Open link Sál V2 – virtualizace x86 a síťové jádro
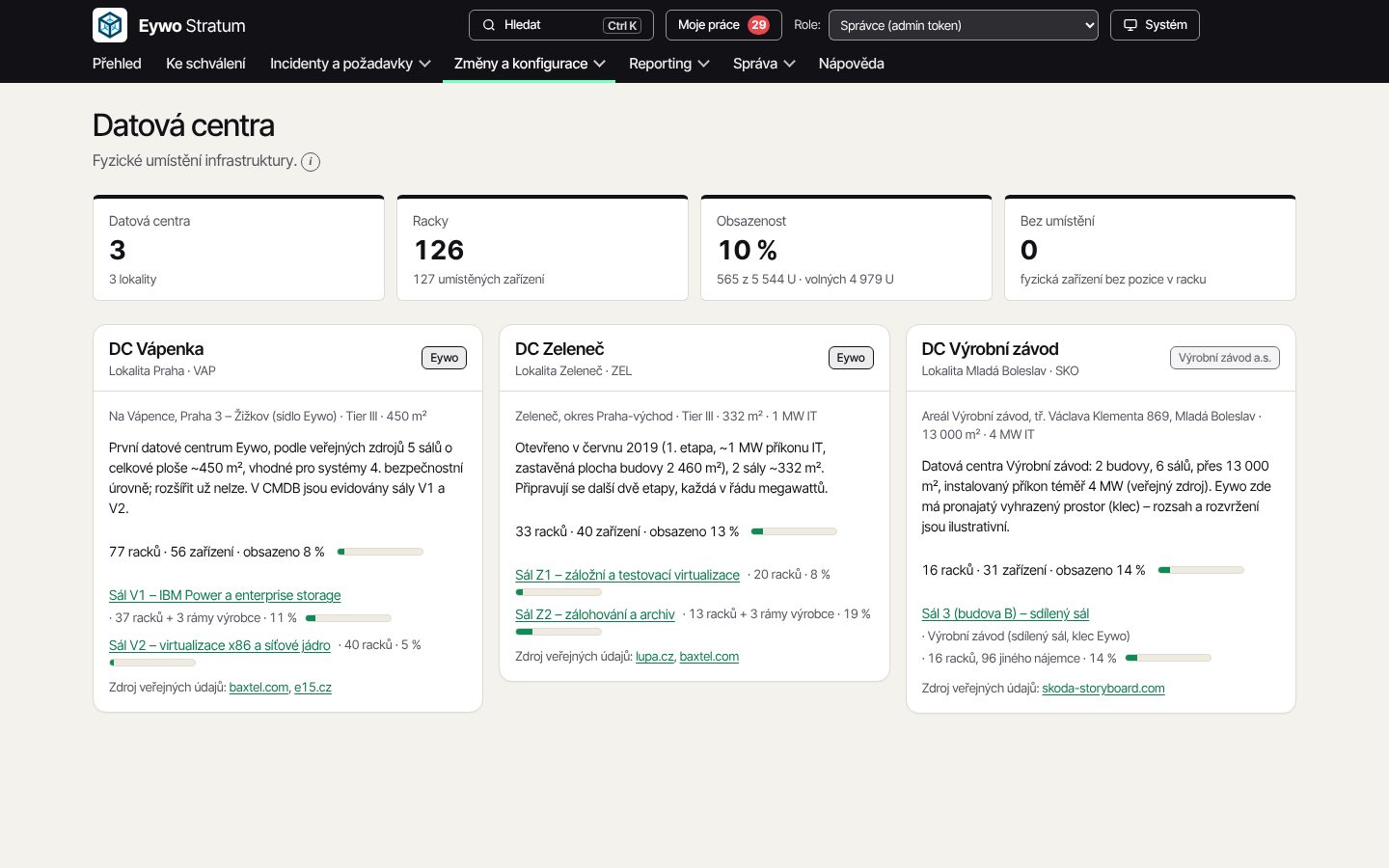Screen dimensions: 1389x868 [220, 645]
